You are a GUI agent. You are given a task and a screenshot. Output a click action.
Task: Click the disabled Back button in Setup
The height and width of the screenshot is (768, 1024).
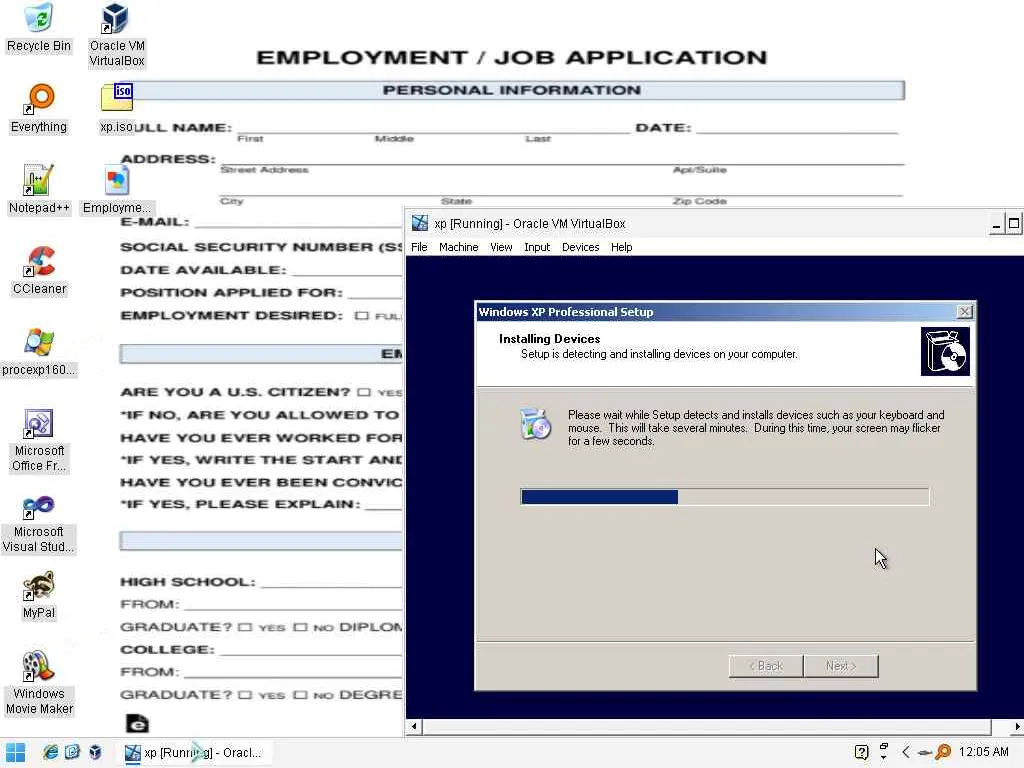point(765,665)
